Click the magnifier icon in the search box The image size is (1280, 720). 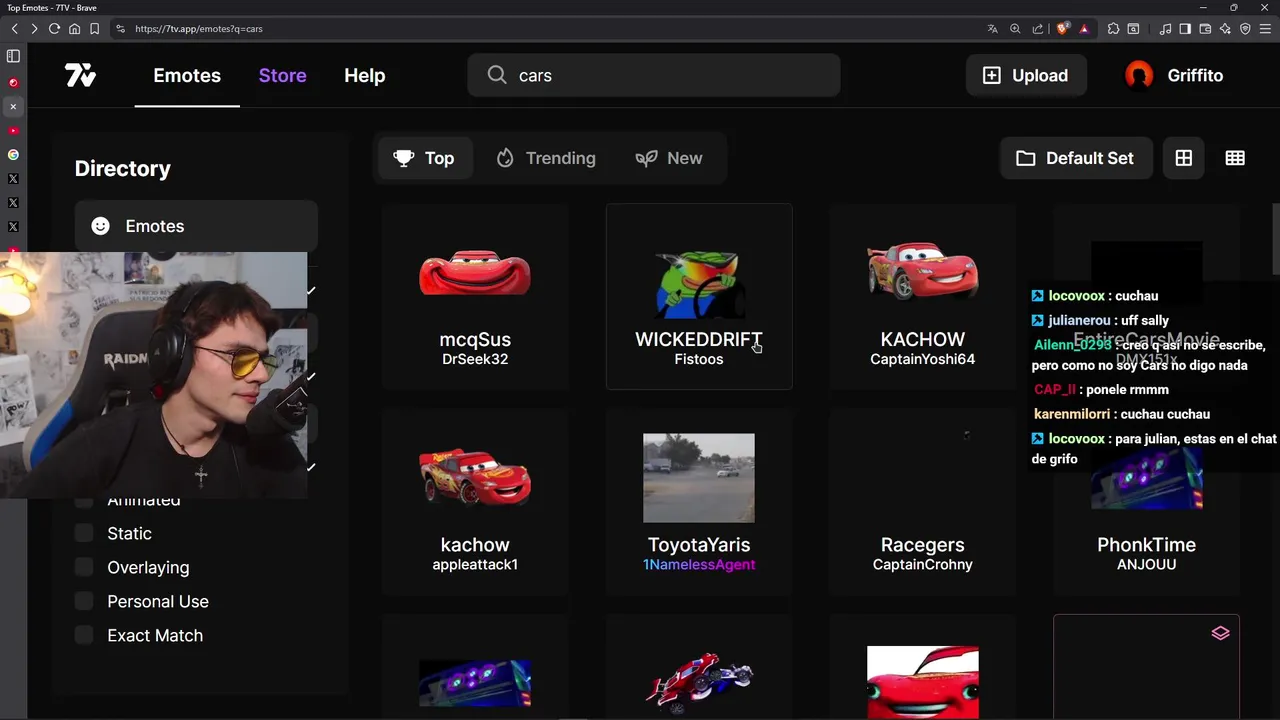tap(497, 75)
